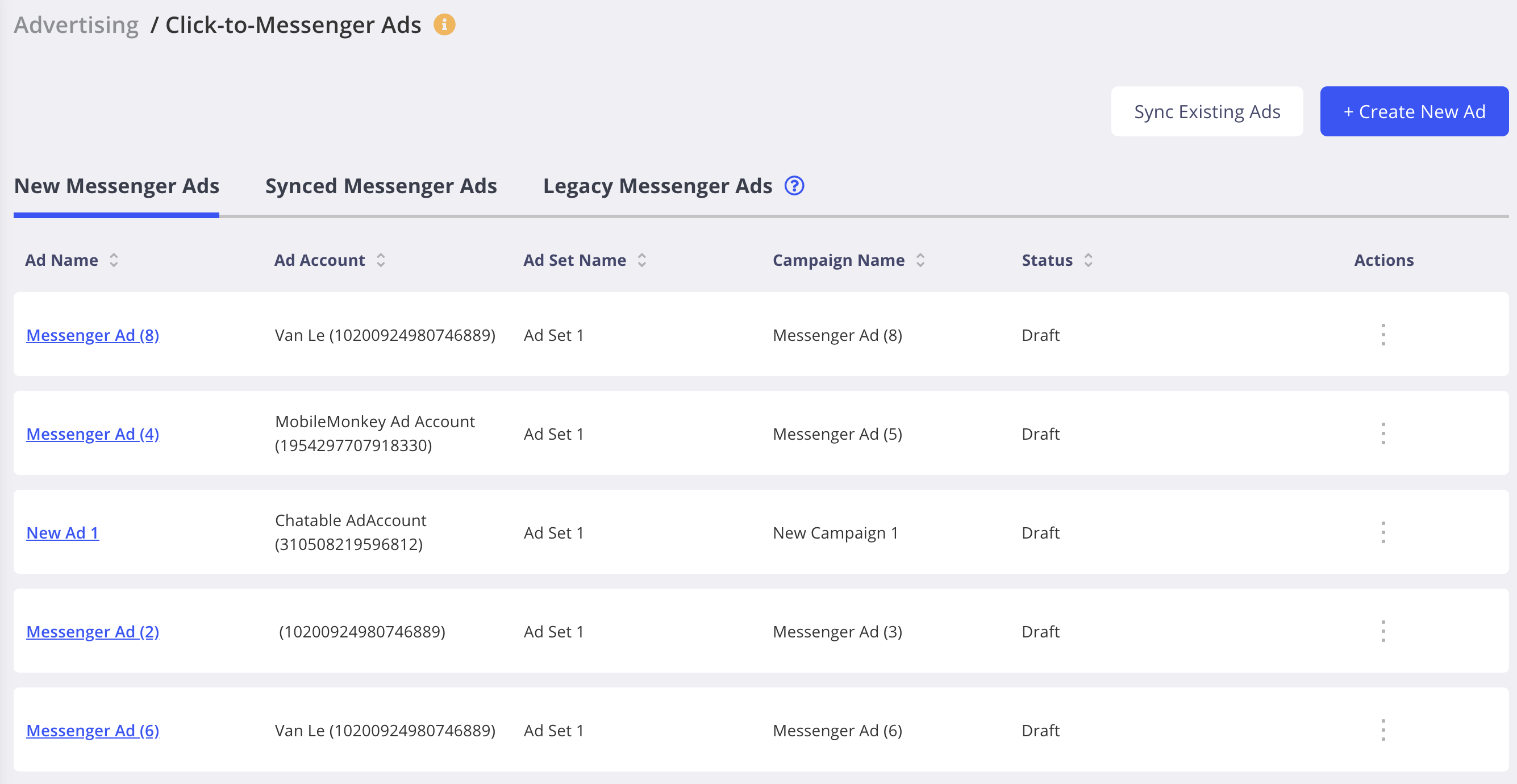Viewport: 1517px width, 784px height.
Task: Click Van Le account in Messenger Ad (6) row
Action: pos(385,731)
